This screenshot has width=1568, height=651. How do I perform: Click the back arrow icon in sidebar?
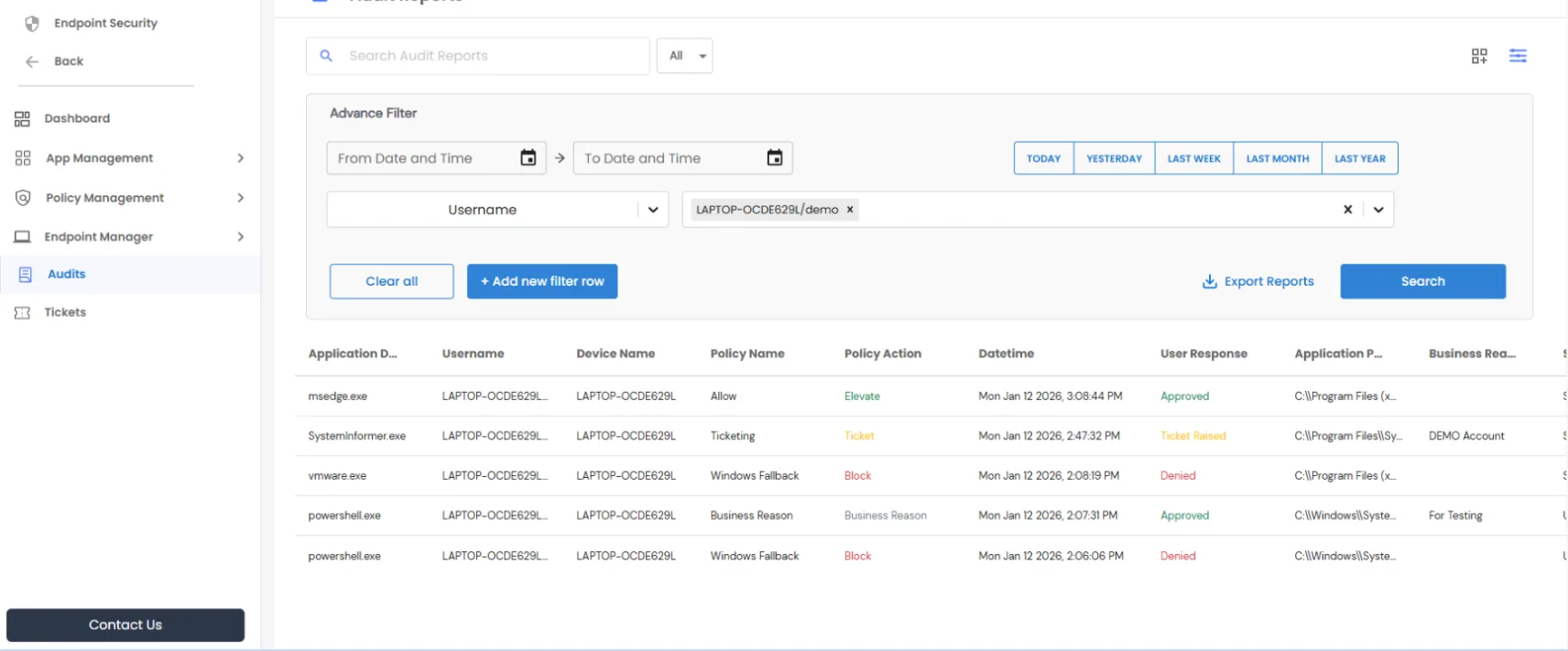point(32,61)
